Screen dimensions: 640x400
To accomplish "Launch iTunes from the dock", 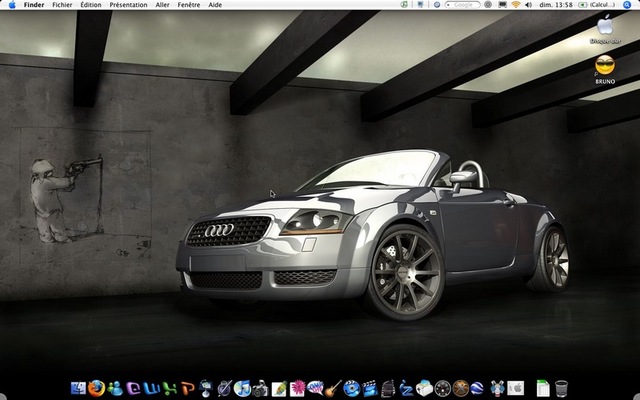I will [242, 388].
